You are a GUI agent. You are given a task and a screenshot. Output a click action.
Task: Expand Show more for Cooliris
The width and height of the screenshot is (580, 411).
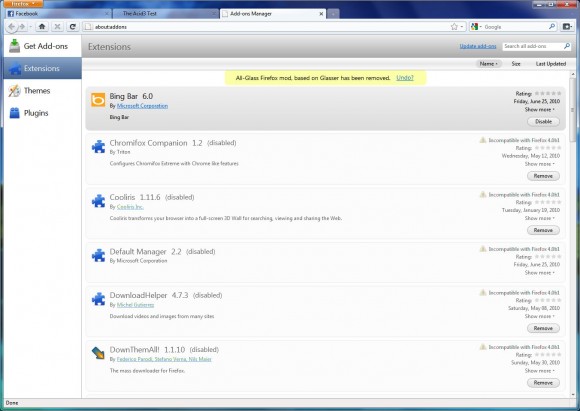[x=539, y=218]
